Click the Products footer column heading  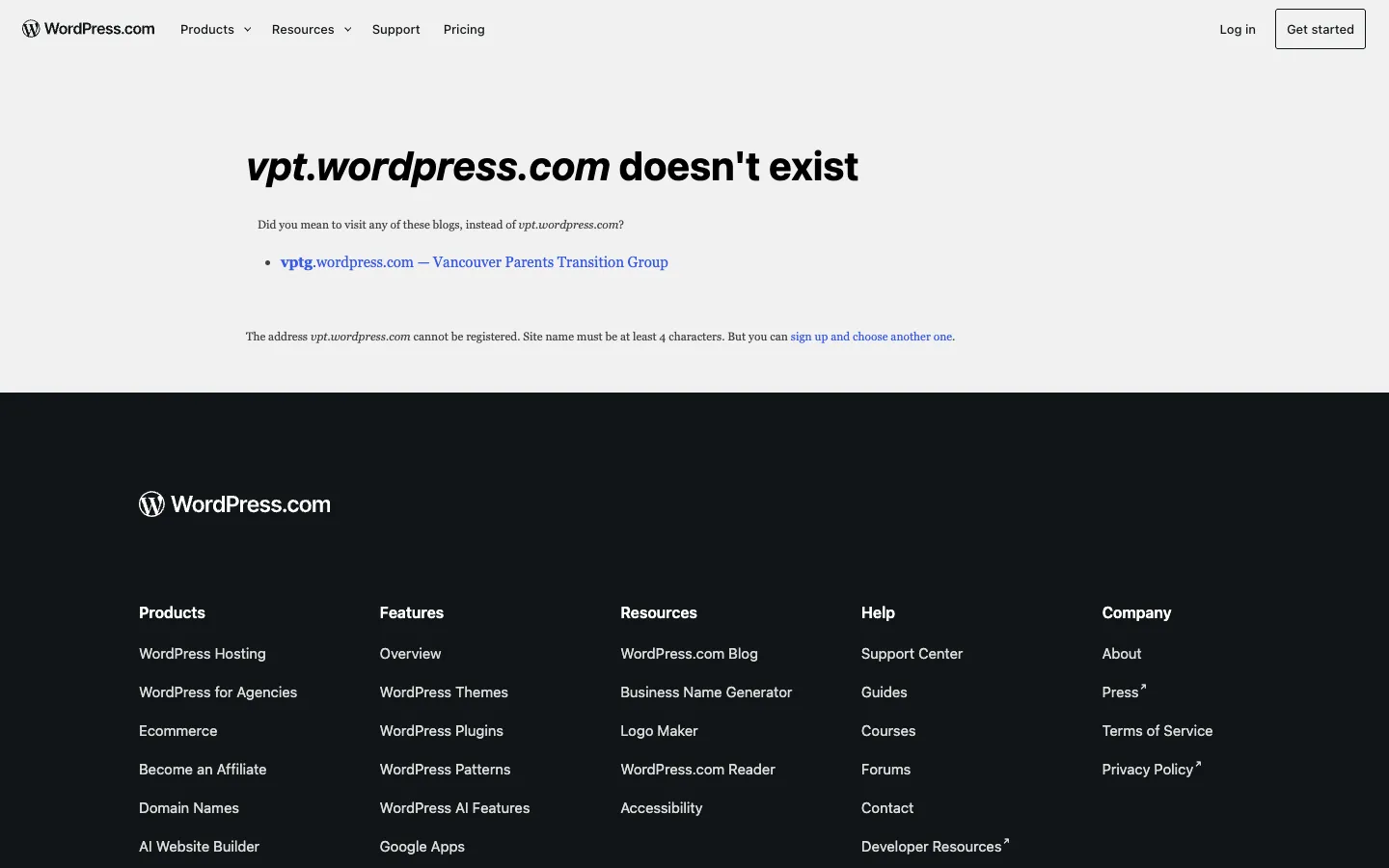(172, 613)
